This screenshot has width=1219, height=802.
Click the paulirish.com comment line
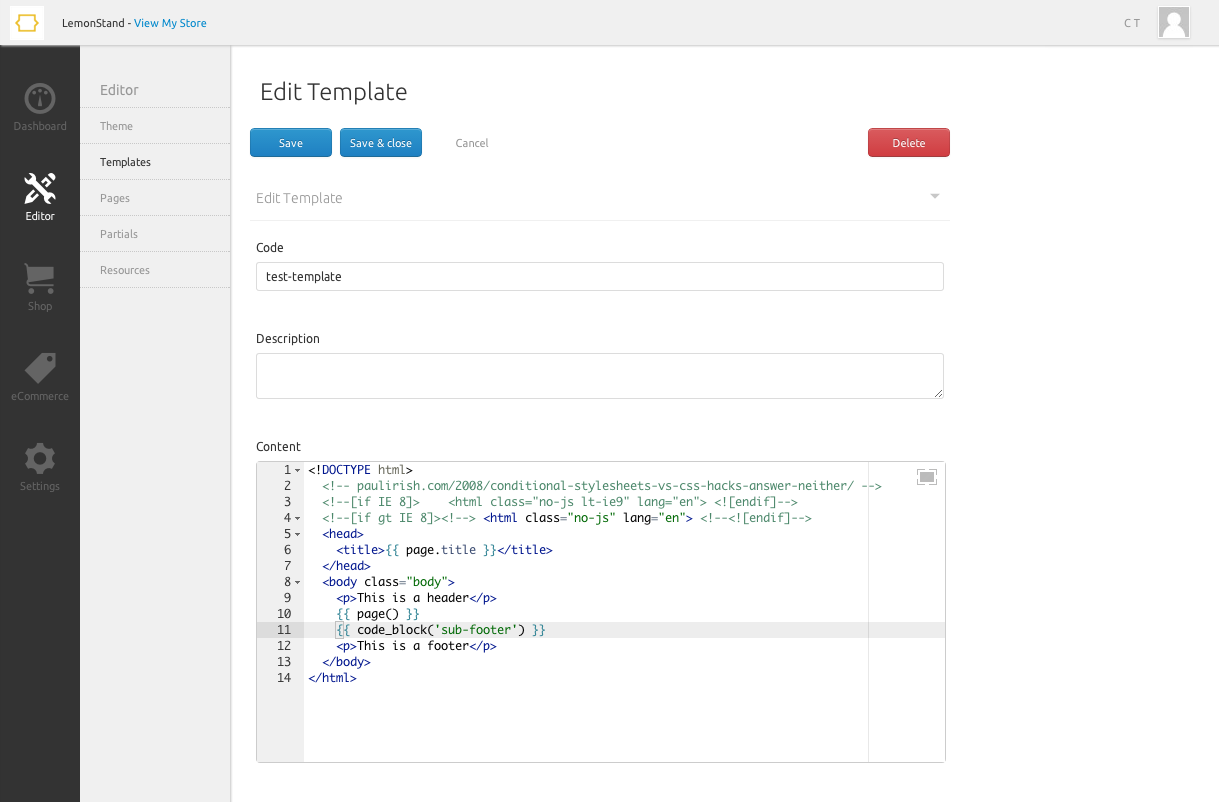click(x=602, y=486)
